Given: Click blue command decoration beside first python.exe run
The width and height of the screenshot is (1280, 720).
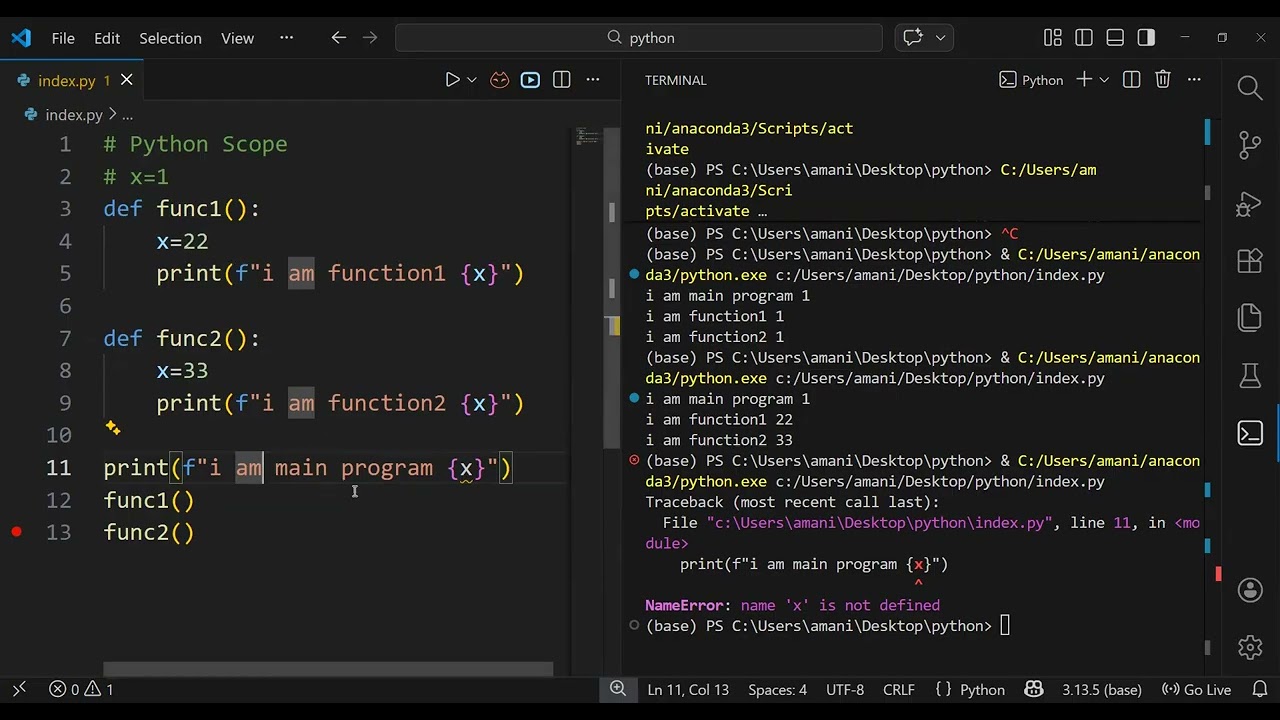Looking at the screenshot, I should pyautogui.click(x=634, y=274).
